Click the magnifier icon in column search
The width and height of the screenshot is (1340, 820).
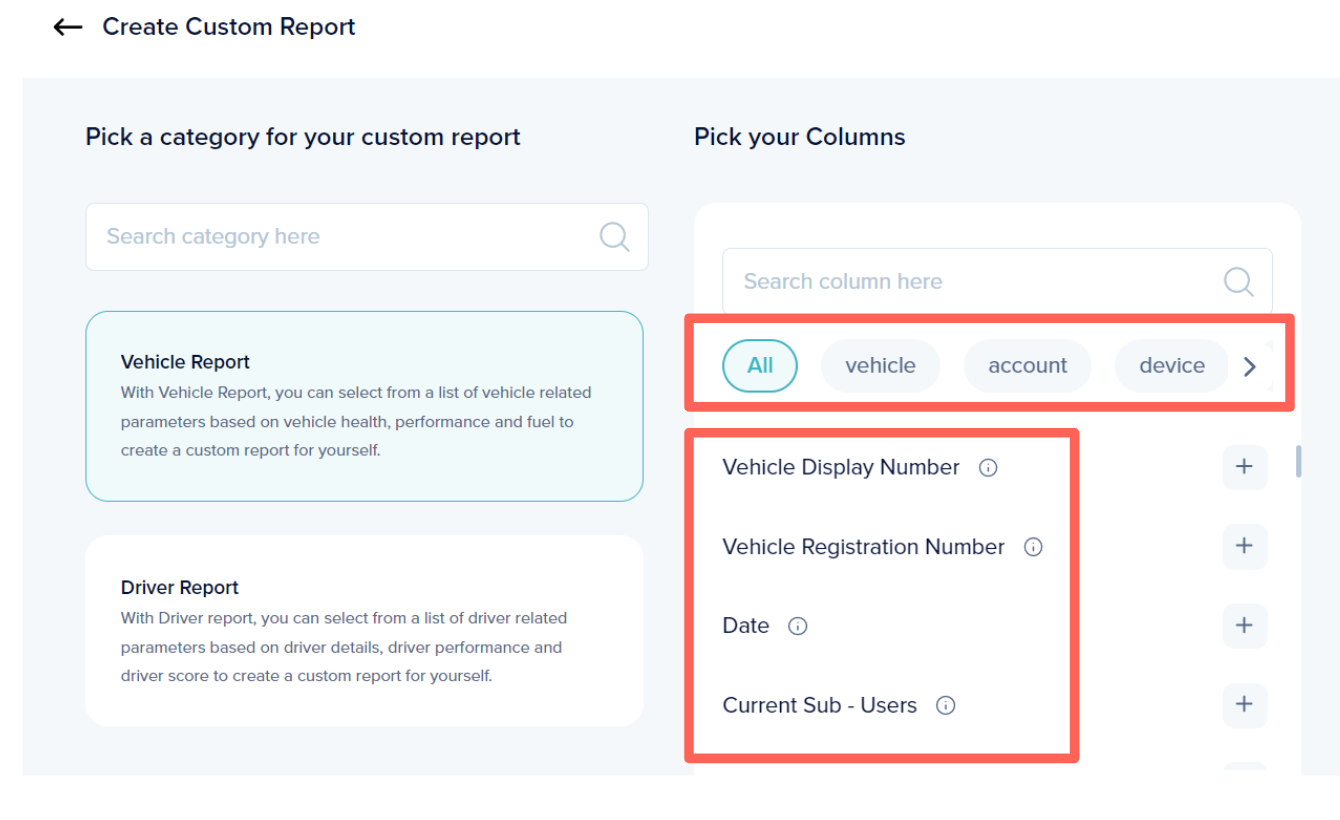tap(1238, 282)
